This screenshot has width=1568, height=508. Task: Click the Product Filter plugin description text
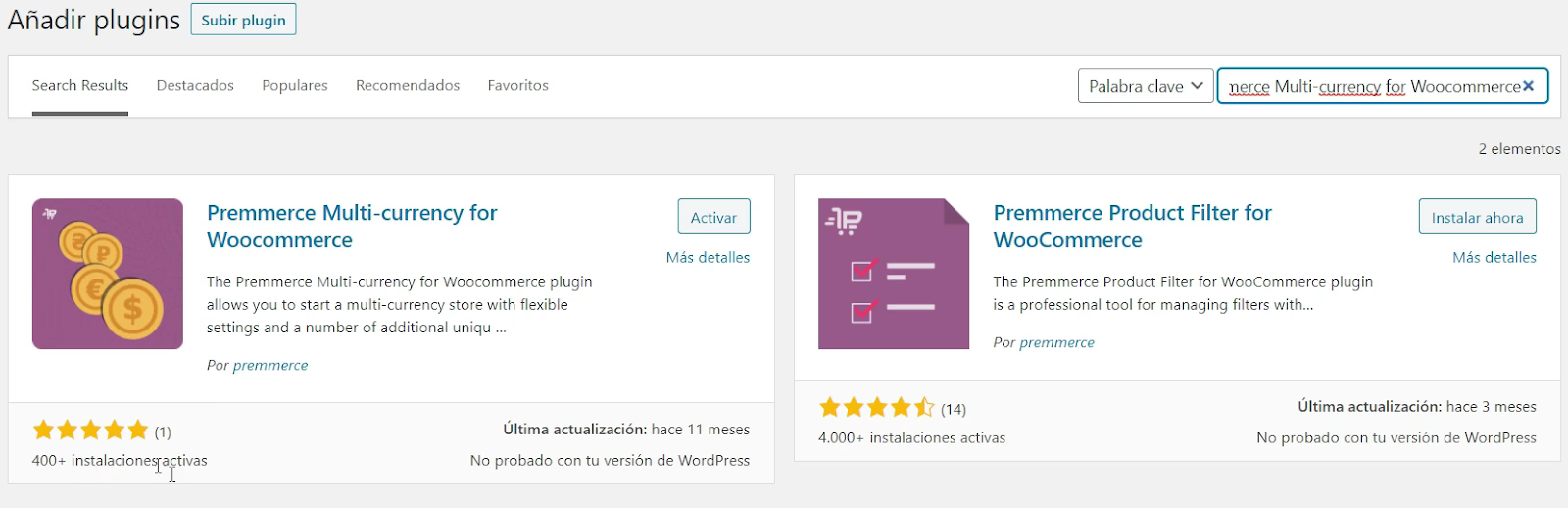1183,293
